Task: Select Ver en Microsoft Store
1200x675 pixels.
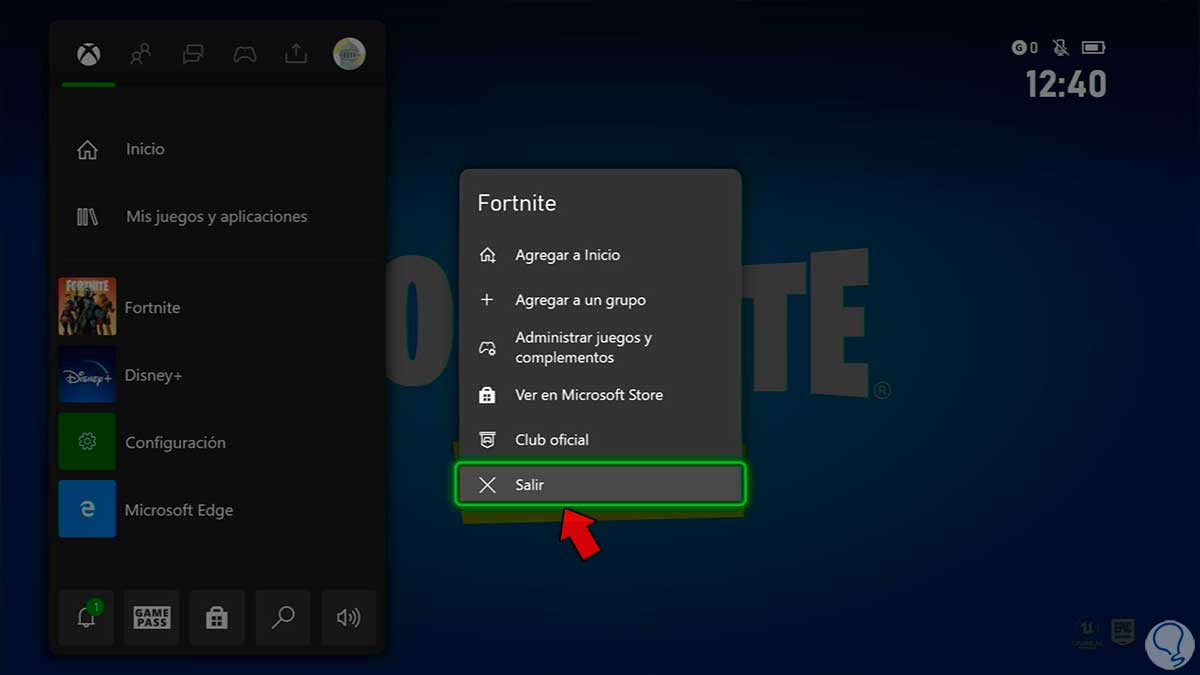Action: (600, 395)
